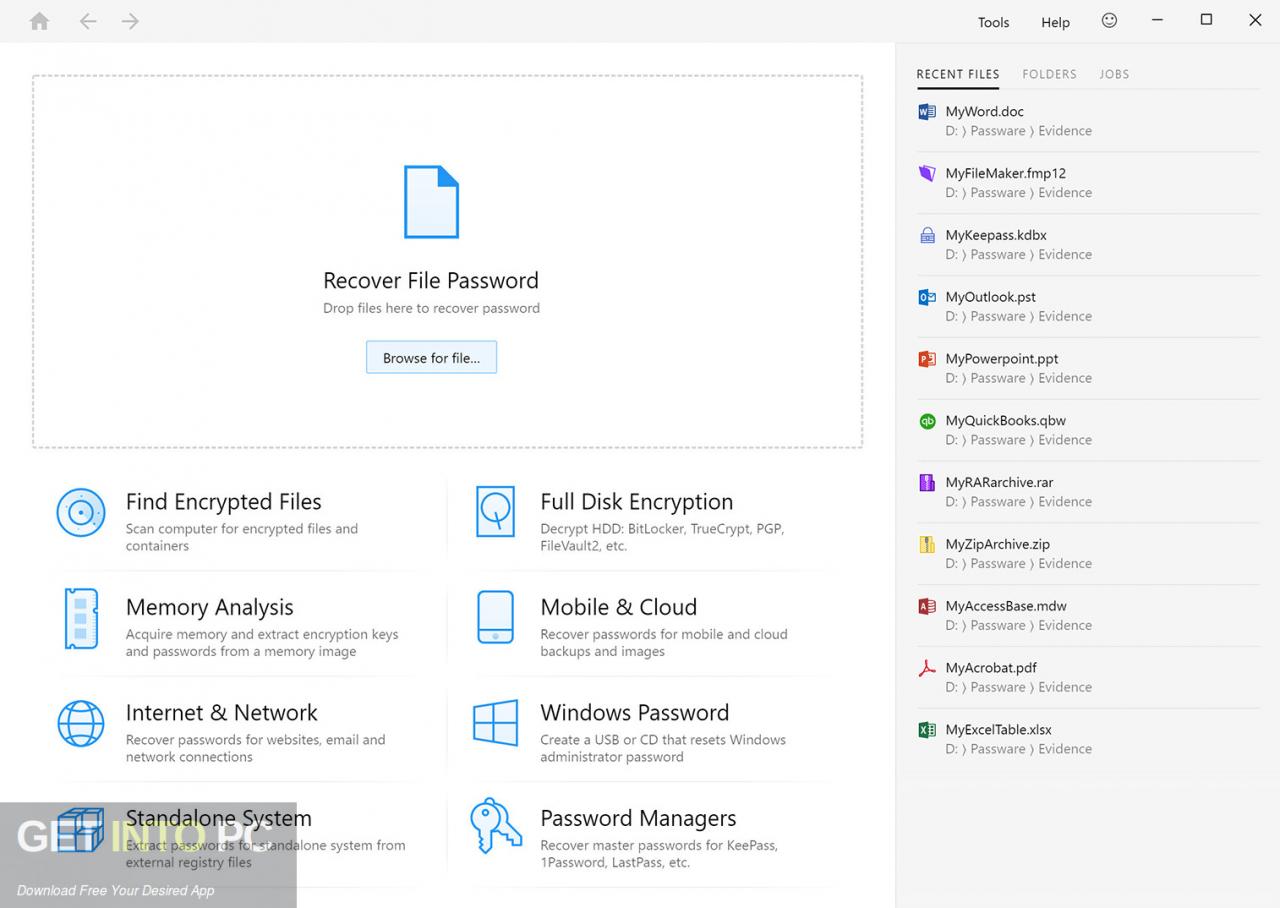Click the path under MyExcelTable.xlsx

click(1018, 749)
